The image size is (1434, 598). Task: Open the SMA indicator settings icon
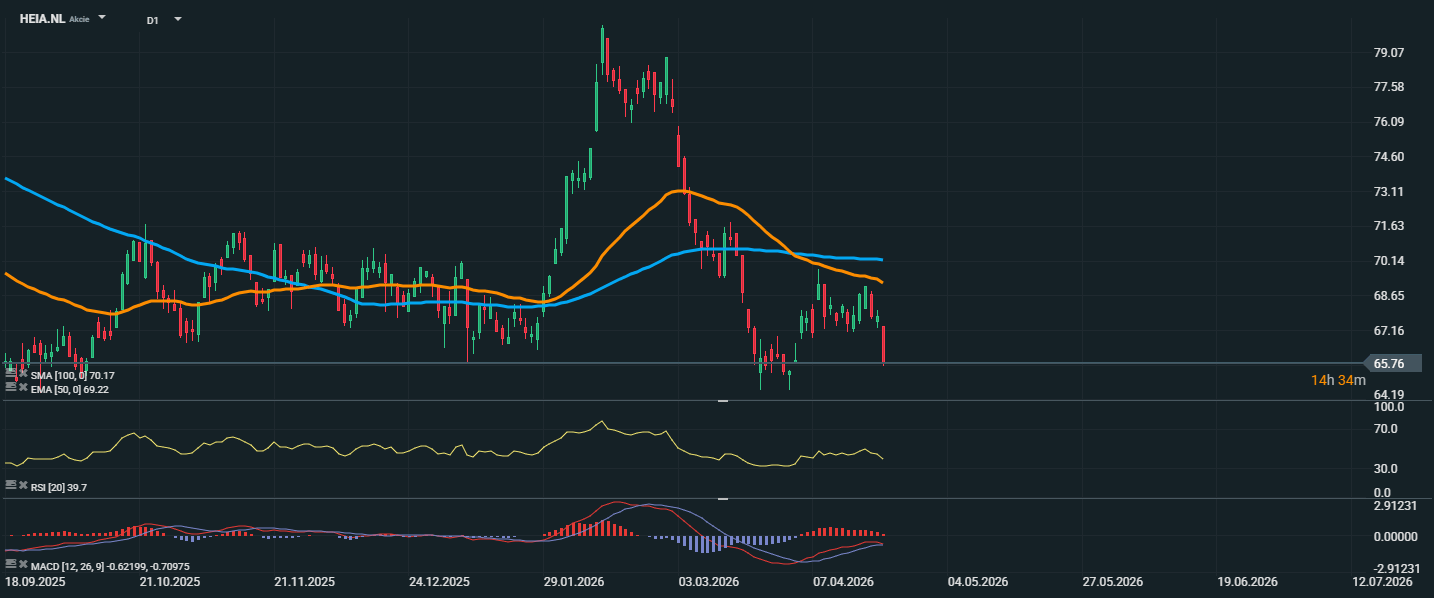[x=10, y=374]
